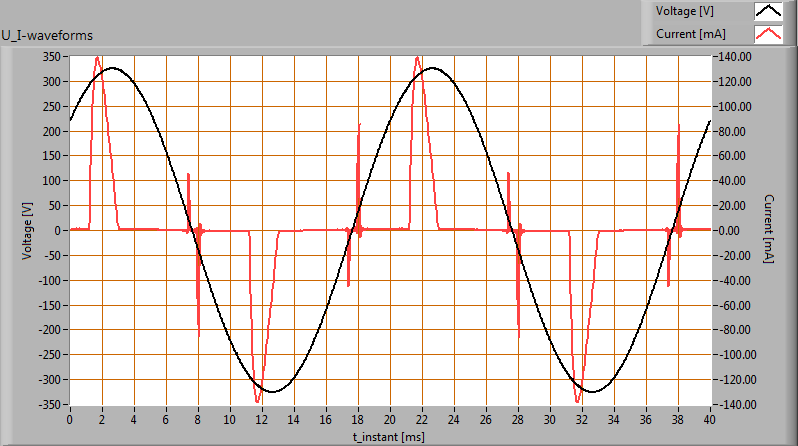Select the Current [mA] legend label

(x=689, y=34)
